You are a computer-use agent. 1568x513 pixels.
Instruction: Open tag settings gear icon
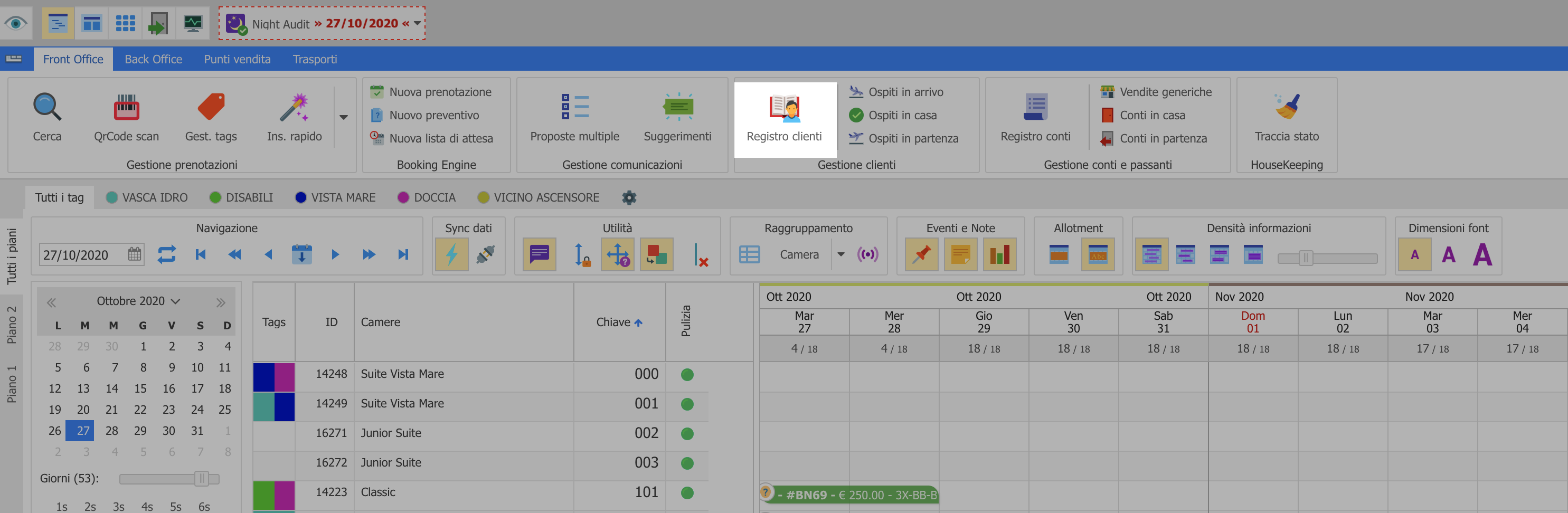629,197
